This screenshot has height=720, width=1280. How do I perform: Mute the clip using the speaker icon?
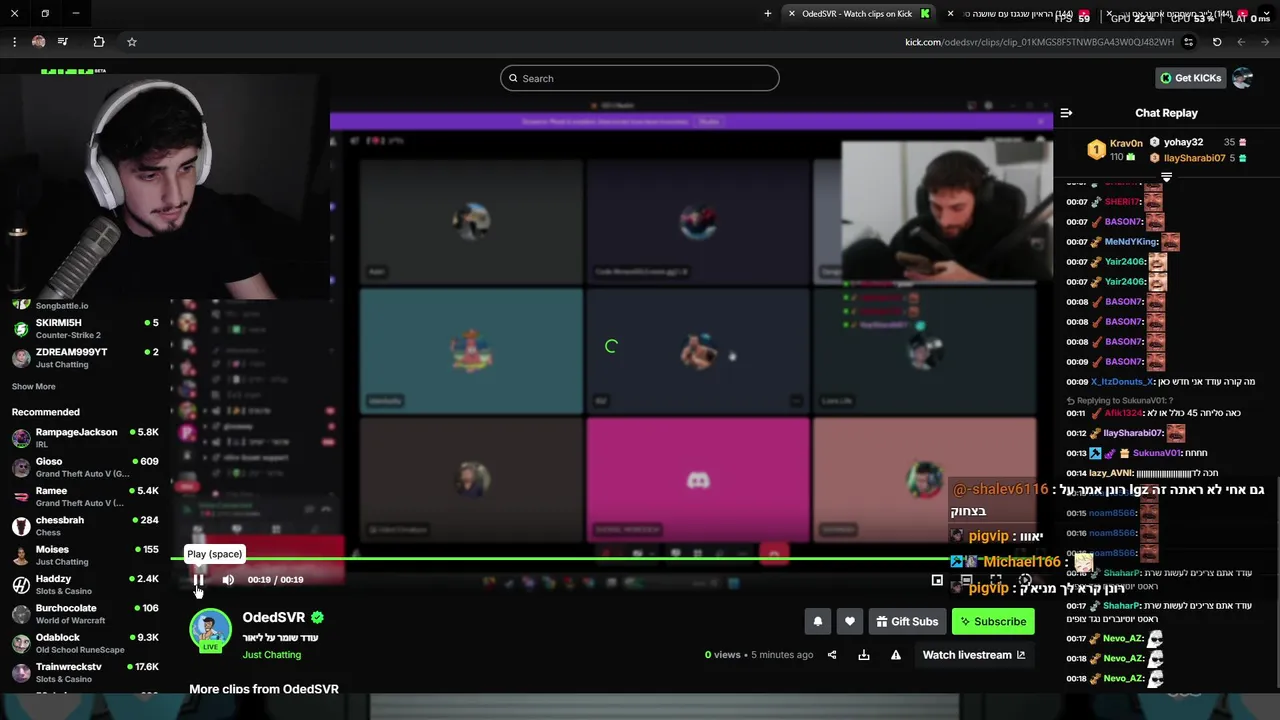tap(228, 579)
